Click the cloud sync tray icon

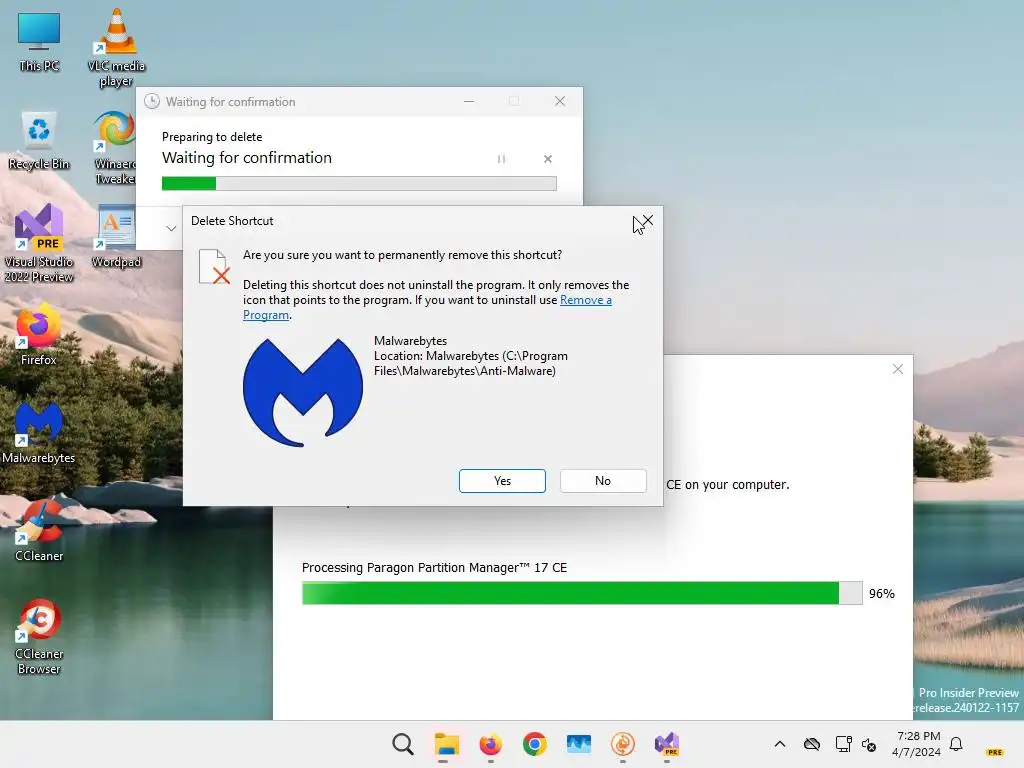click(812, 744)
